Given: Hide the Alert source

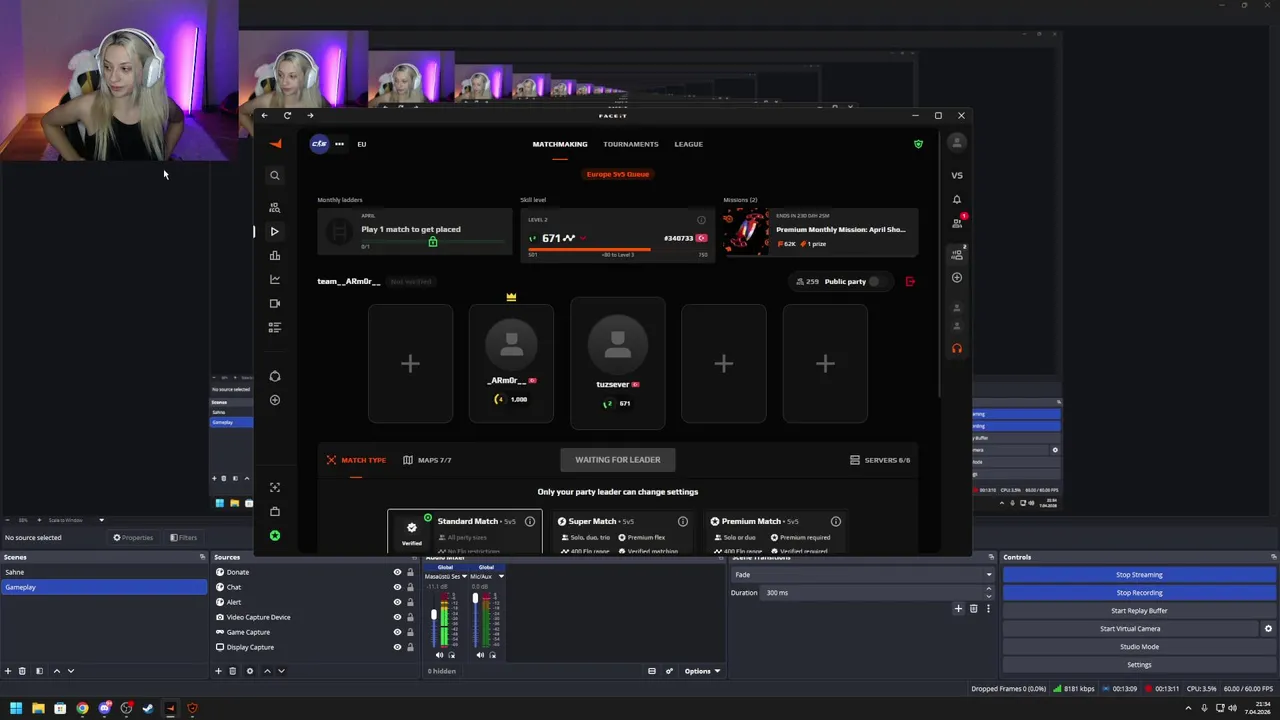Looking at the screenshot, I should pos(397,602).
